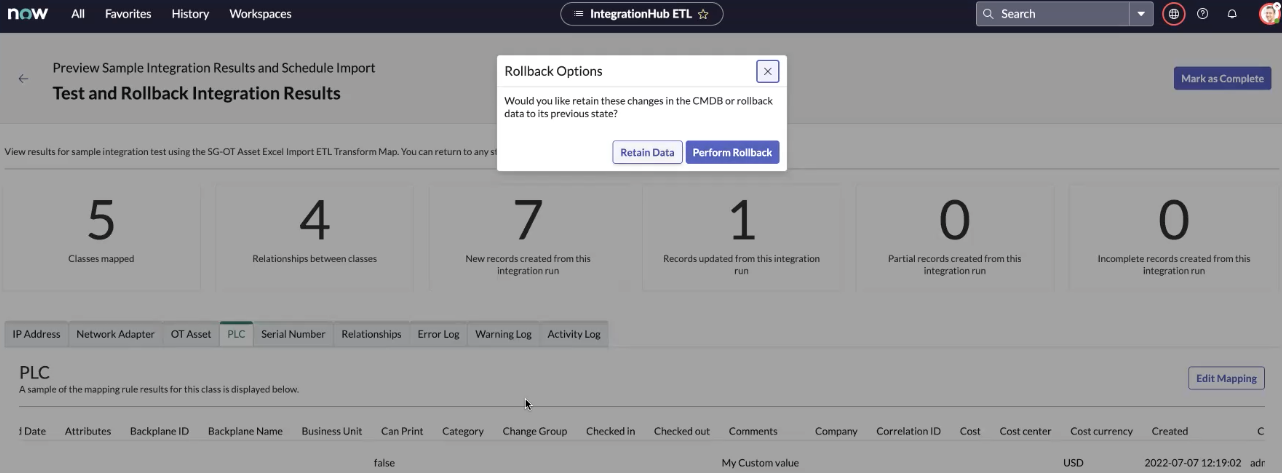Click the Business Unit column header
The width and height of the screenshot is (1282, 473).
click(x=332, y=431)
